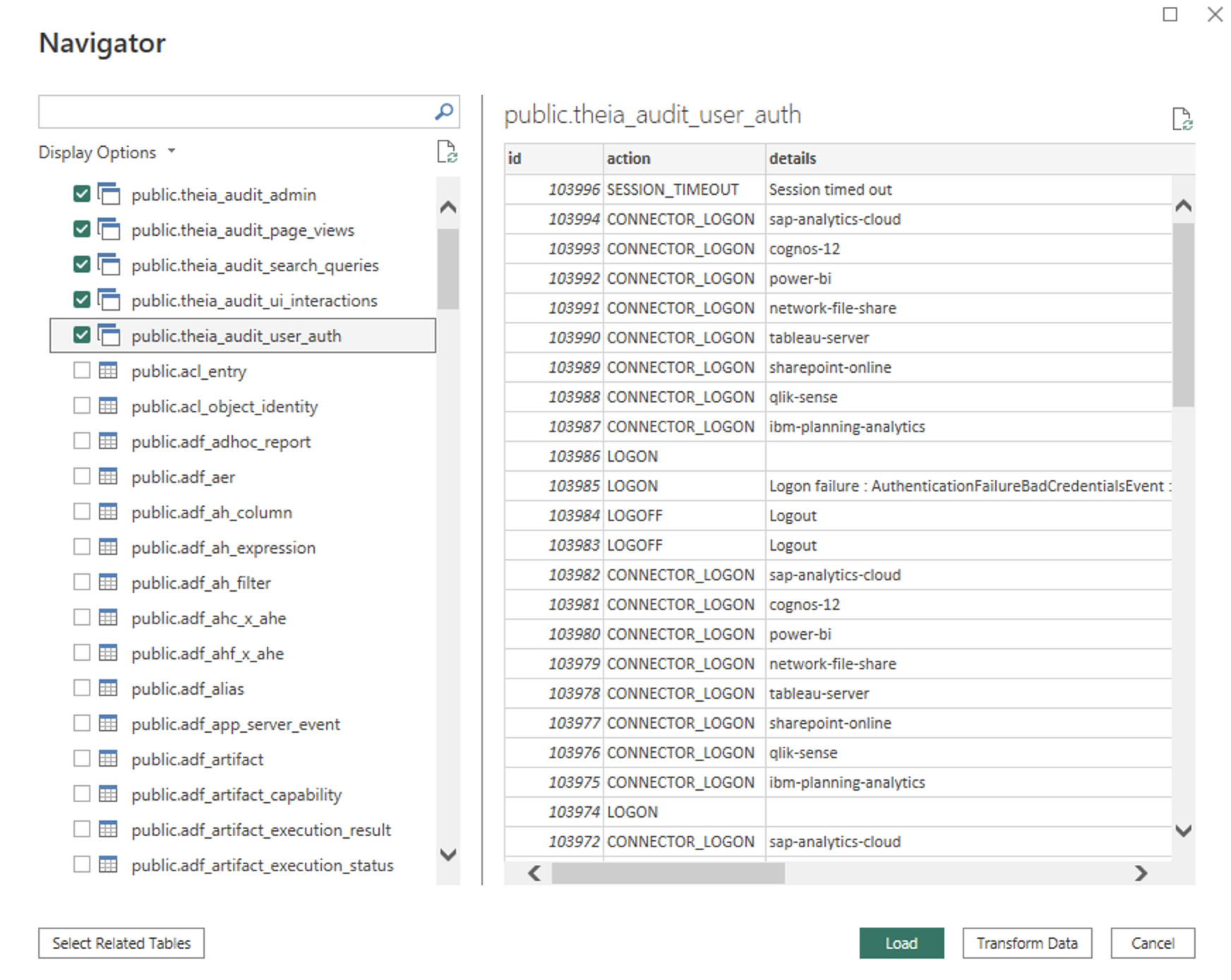Image resolution: width=1231 pixels, height=980 pixels.
Task: Click the view icon for public.theia_audit_search_queries
Action: [109, 265]
